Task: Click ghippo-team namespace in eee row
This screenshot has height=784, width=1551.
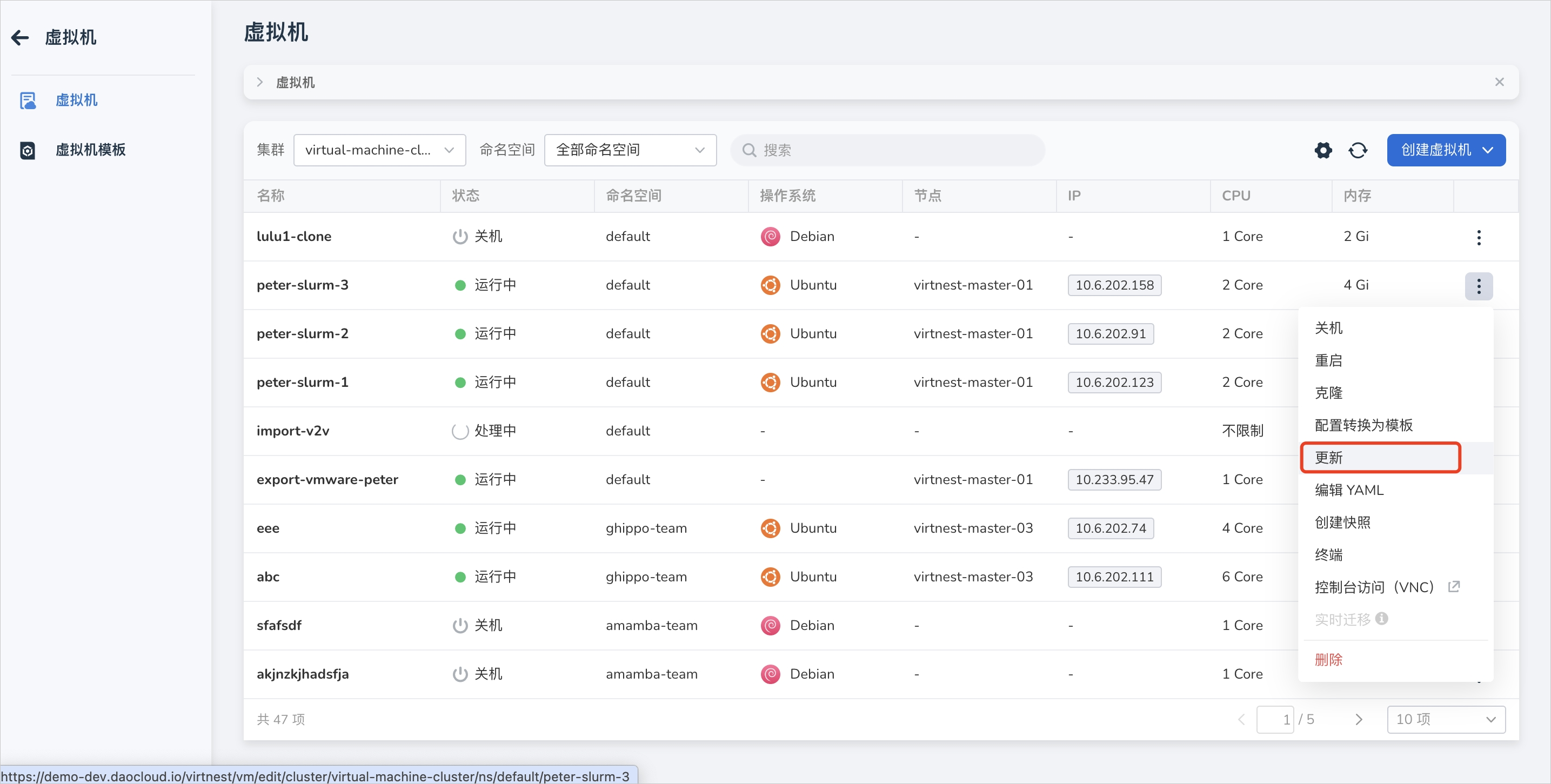Action: [x=646, y=528]
